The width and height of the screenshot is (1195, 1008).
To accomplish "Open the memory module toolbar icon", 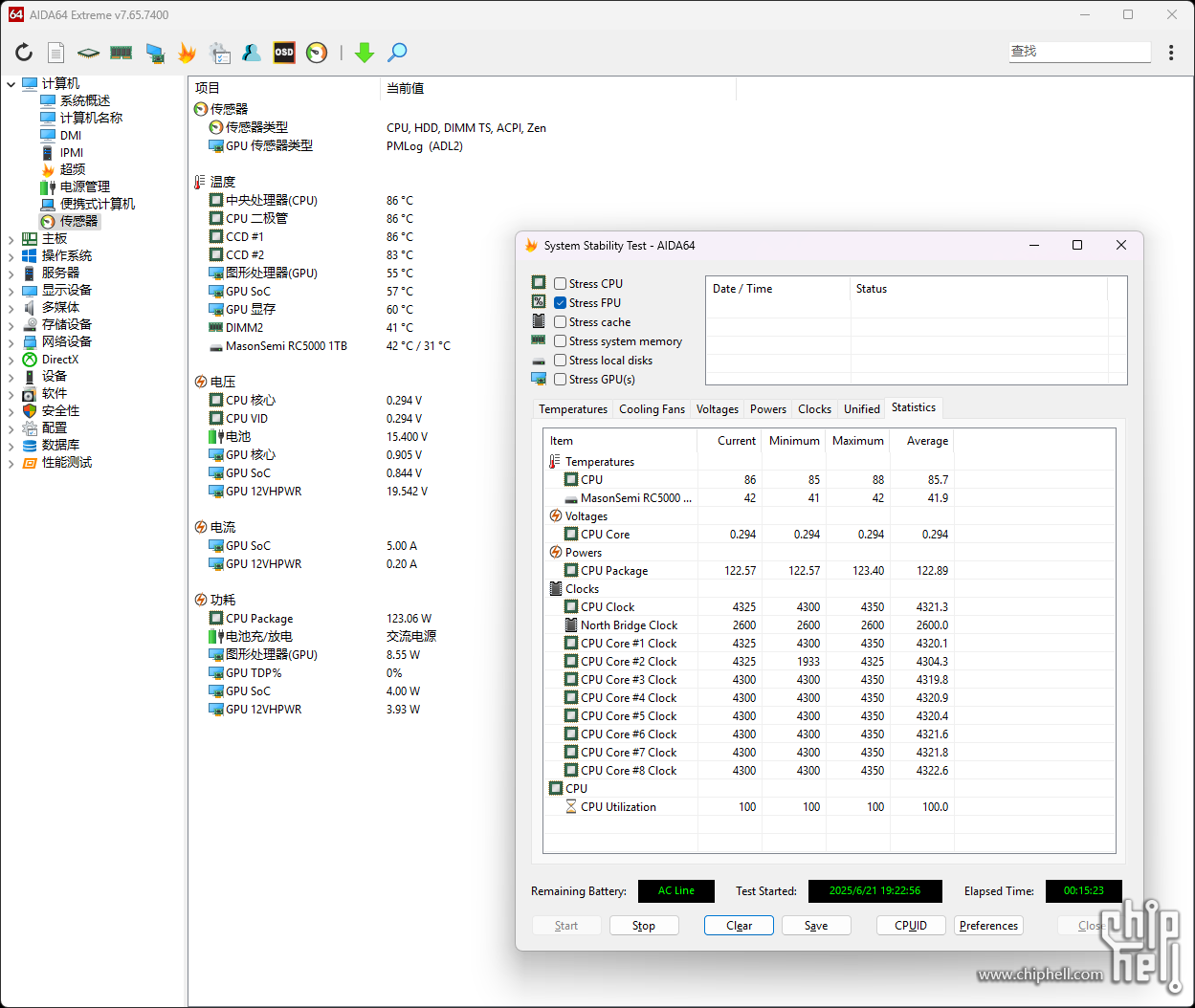I will [121, 53].
